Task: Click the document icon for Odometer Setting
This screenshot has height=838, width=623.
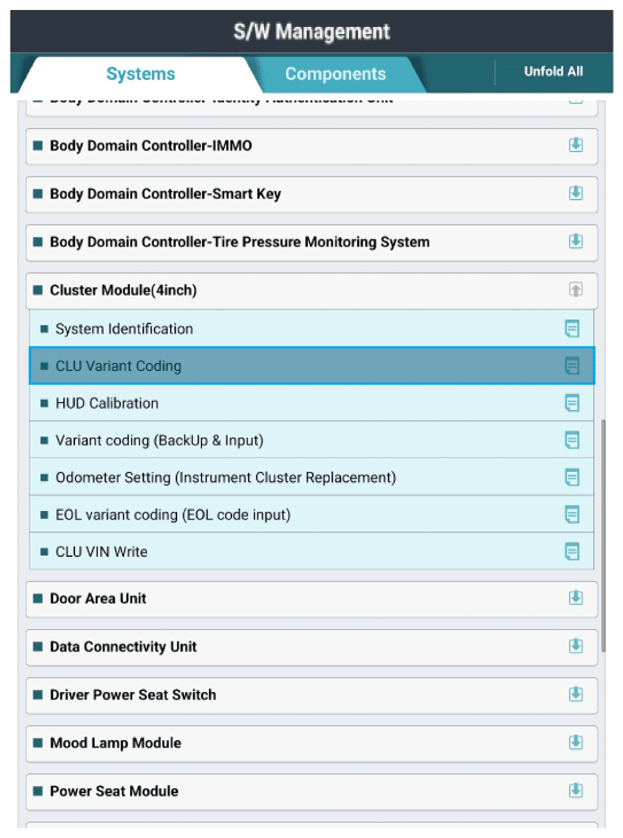Action: [x=572, y=477]
